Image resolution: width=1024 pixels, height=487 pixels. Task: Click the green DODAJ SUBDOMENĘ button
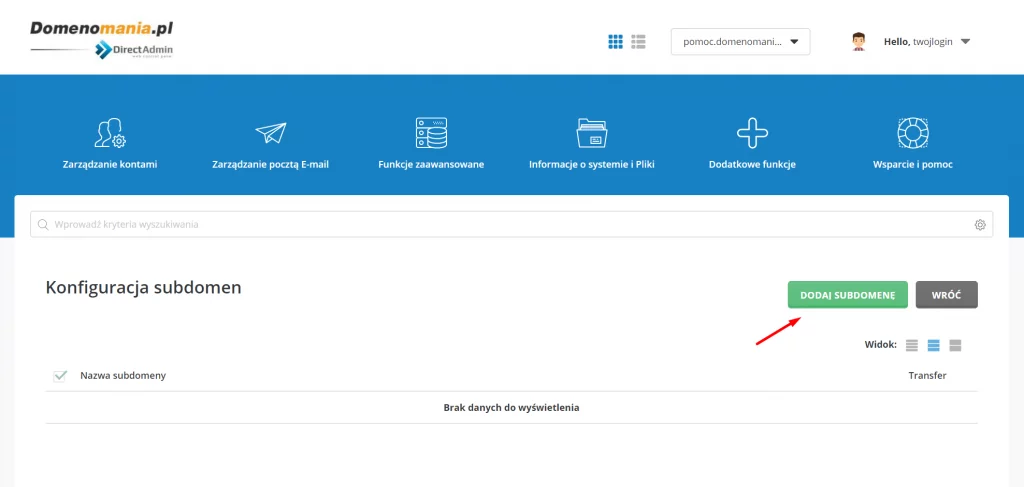coord(847,295)
